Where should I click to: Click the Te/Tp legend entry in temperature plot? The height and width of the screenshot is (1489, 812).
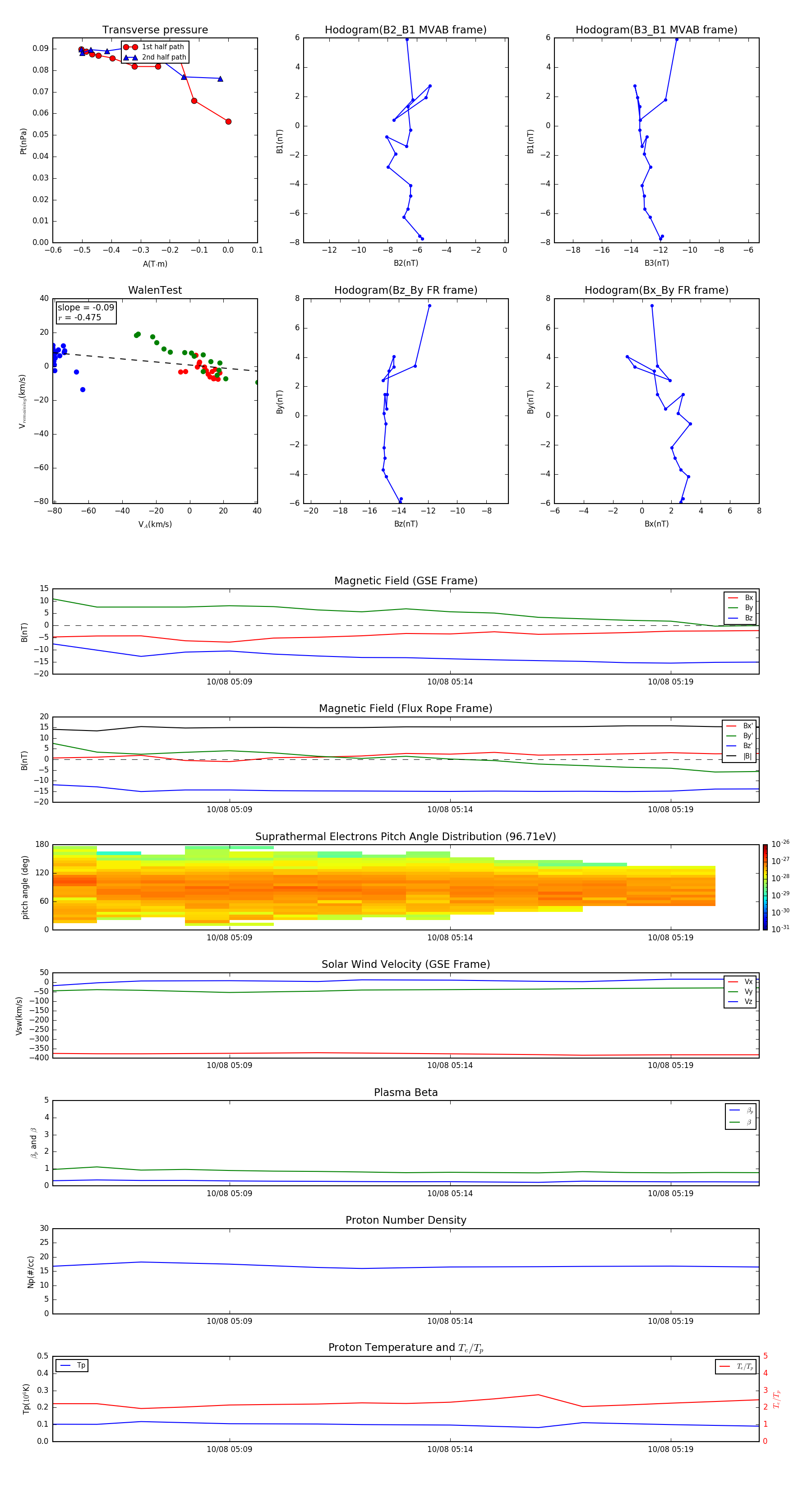point(737,1366)
